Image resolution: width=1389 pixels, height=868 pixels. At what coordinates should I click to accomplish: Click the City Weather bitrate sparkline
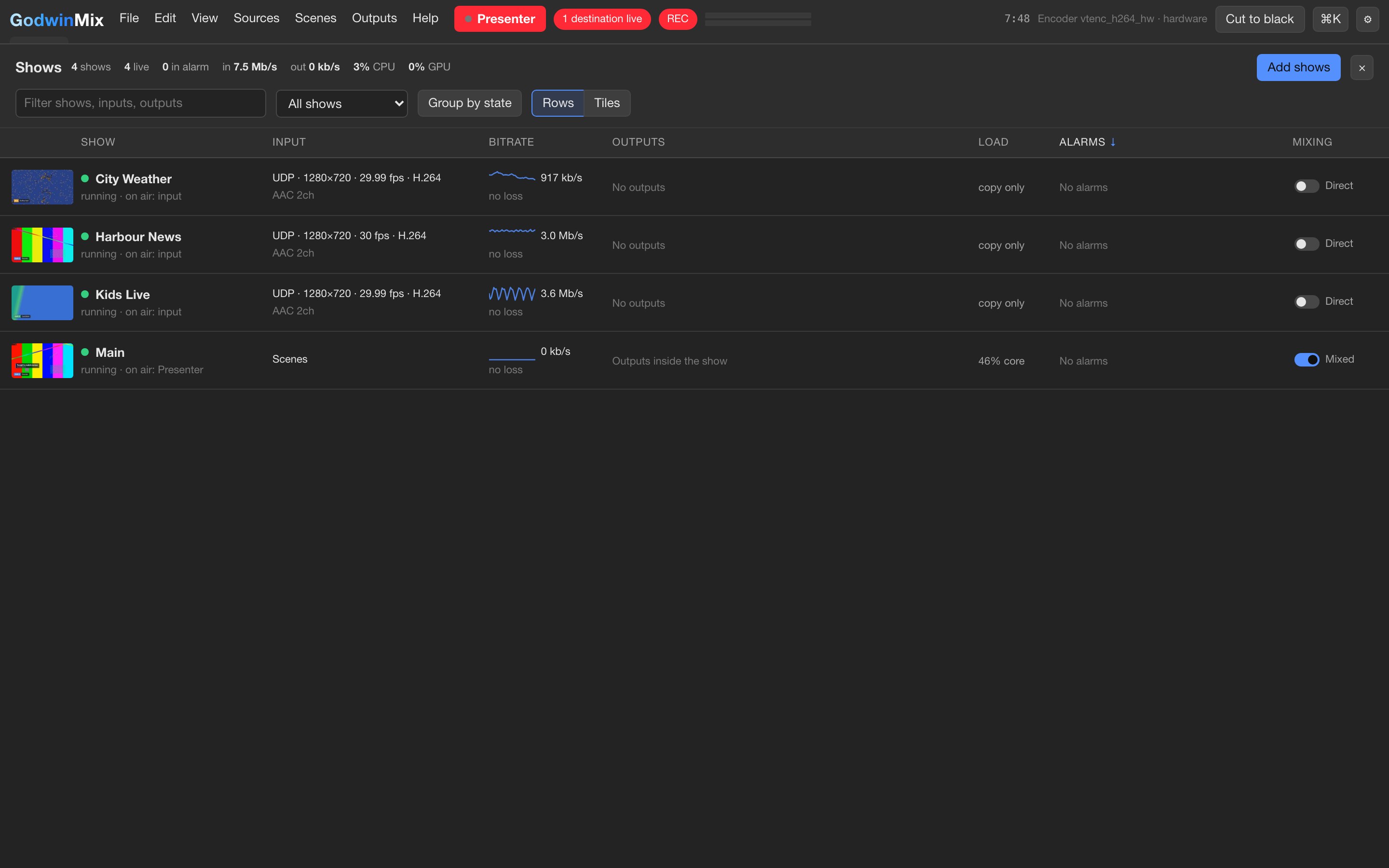coord(512,176)
